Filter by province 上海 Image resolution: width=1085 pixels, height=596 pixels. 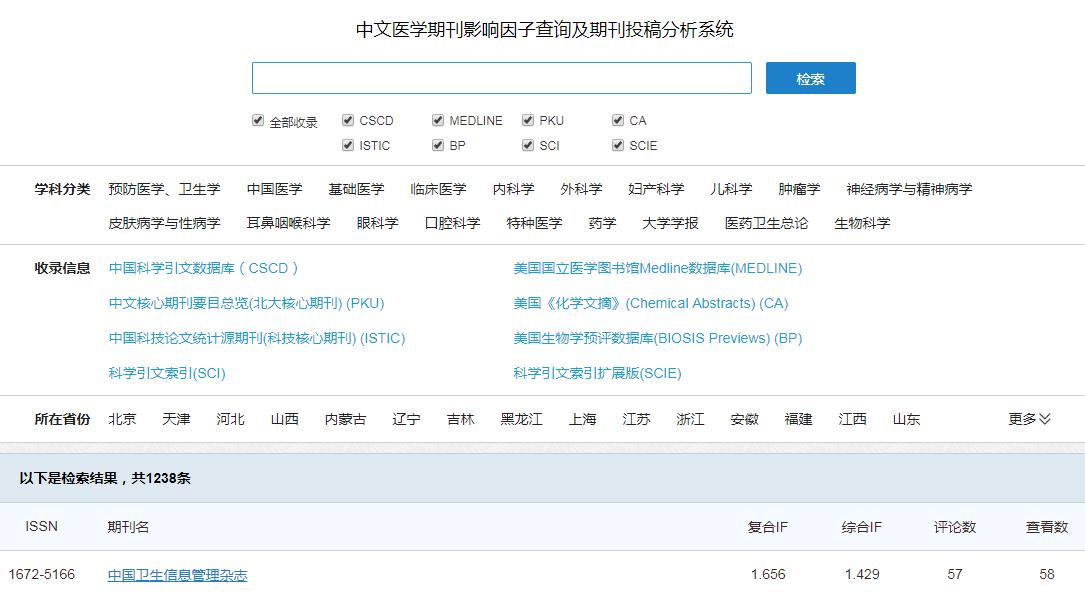(x=582, y=419)
